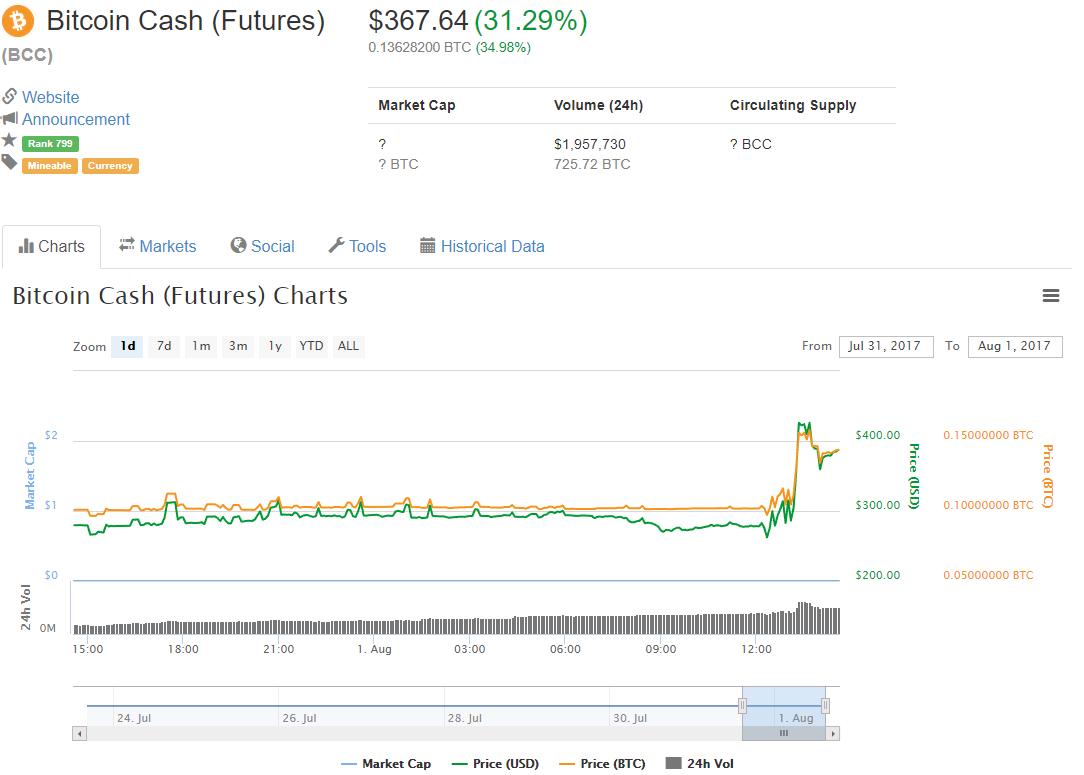The image size is (1084, 775).
Task: Open the chart hamburger context menu
Action: coord(1051,296)
